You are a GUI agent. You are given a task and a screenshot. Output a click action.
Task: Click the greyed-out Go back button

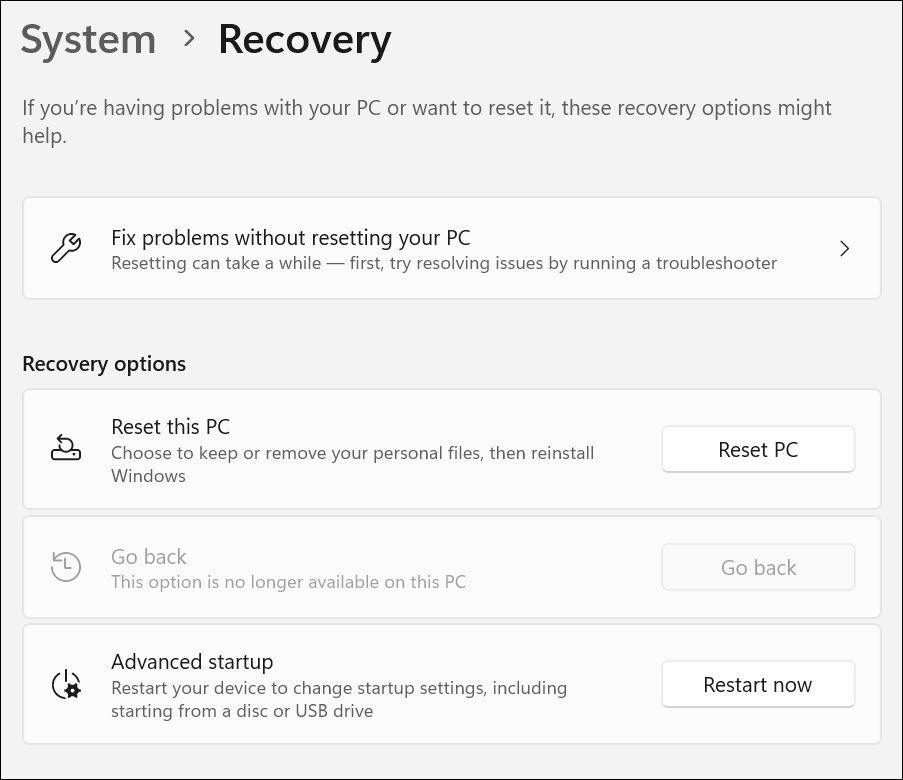(758, 567)
